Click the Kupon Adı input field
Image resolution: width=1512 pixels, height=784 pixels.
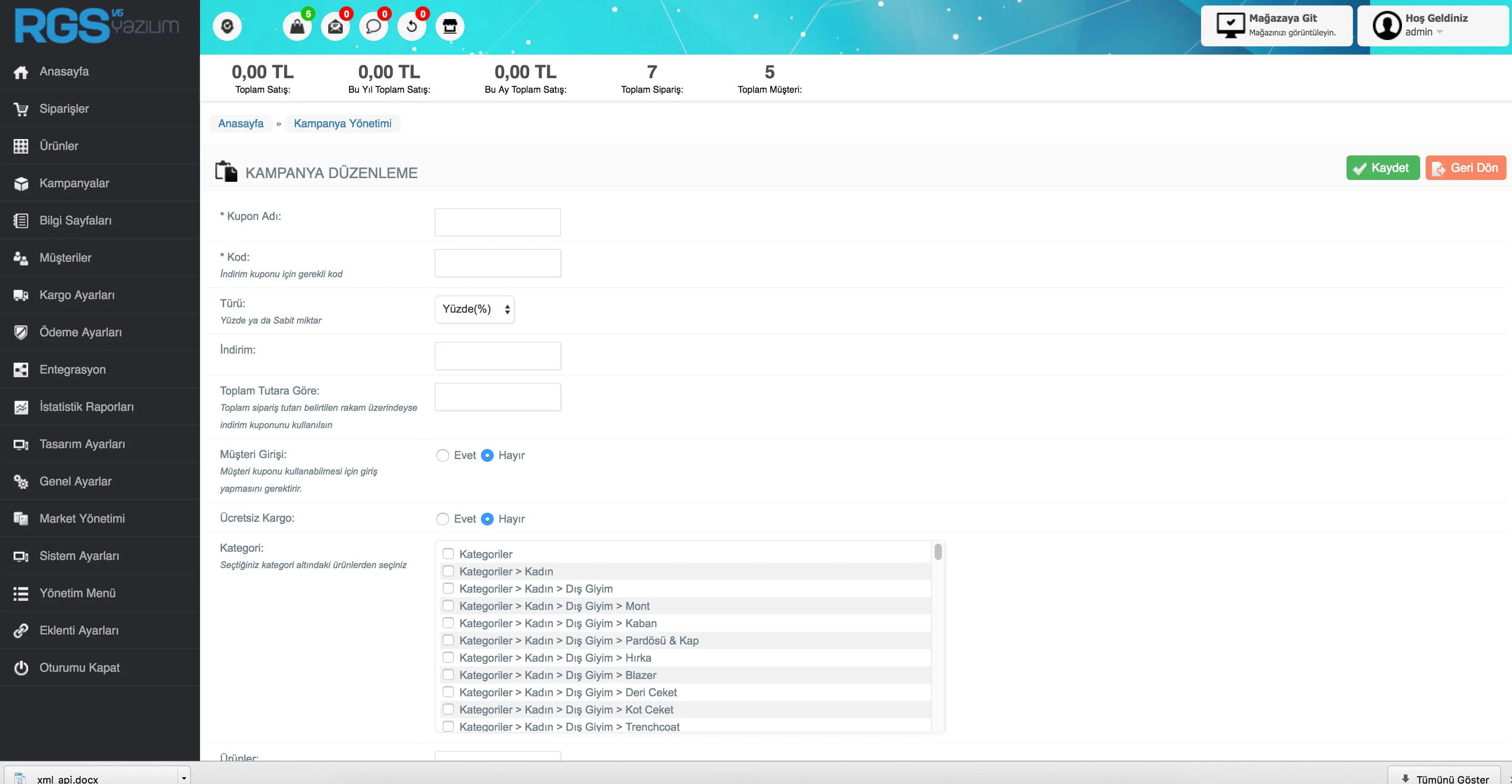[497, 222]
